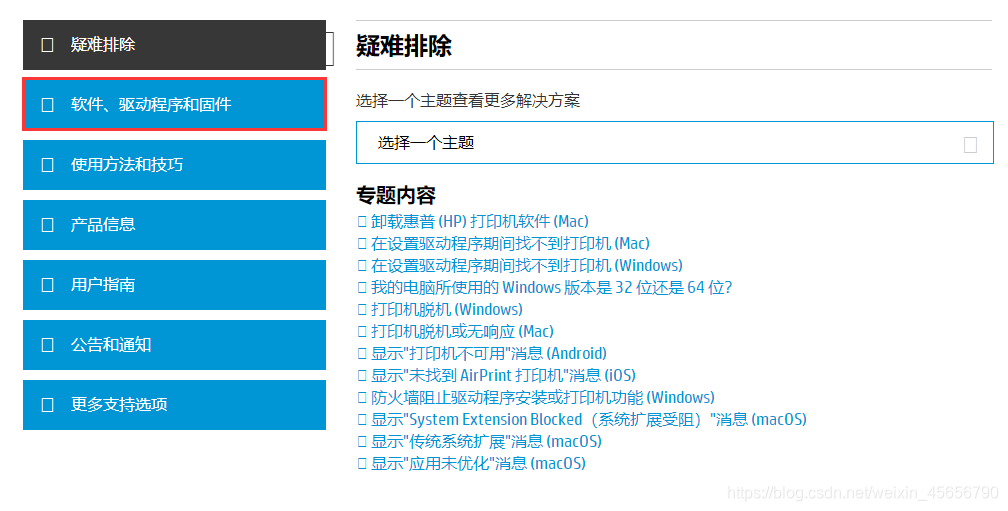This screenshot has width=1008, height=511.
Task: Click the 专题内容 section heading
Action: [x=396, y=195]
